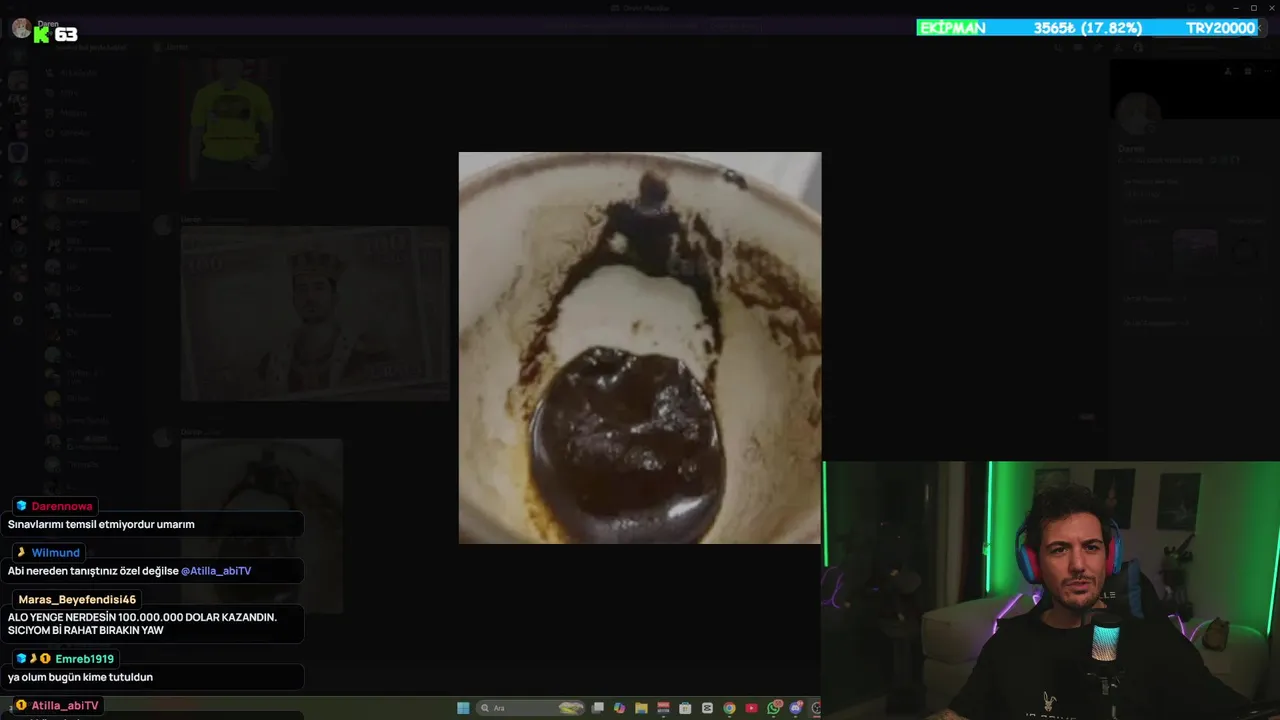Click the green Kick logo overlay
The width and height of the screenshot is (1280, 720).
click(x=41, y=34)
